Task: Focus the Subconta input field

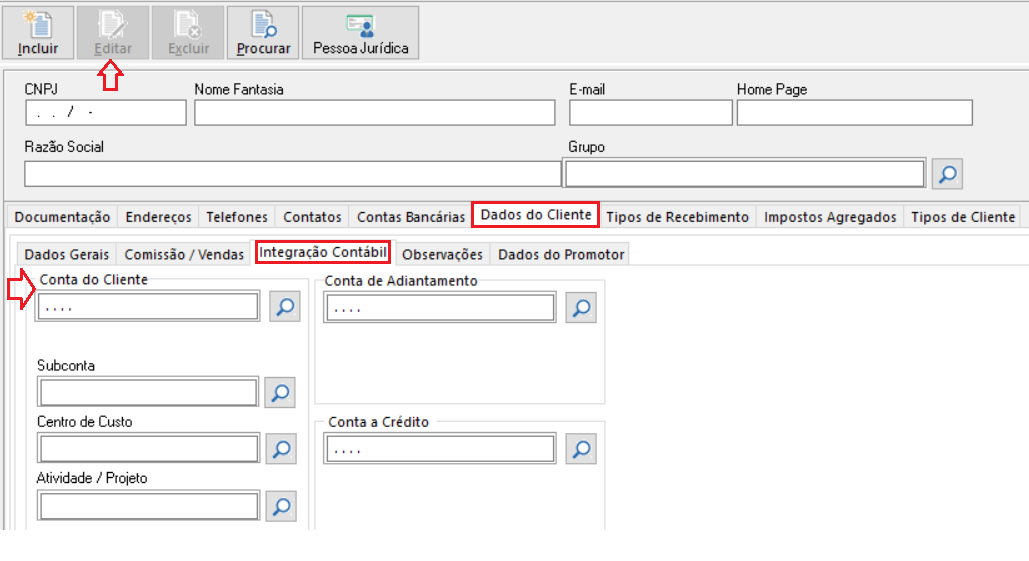Action: (x=148, y=392)
